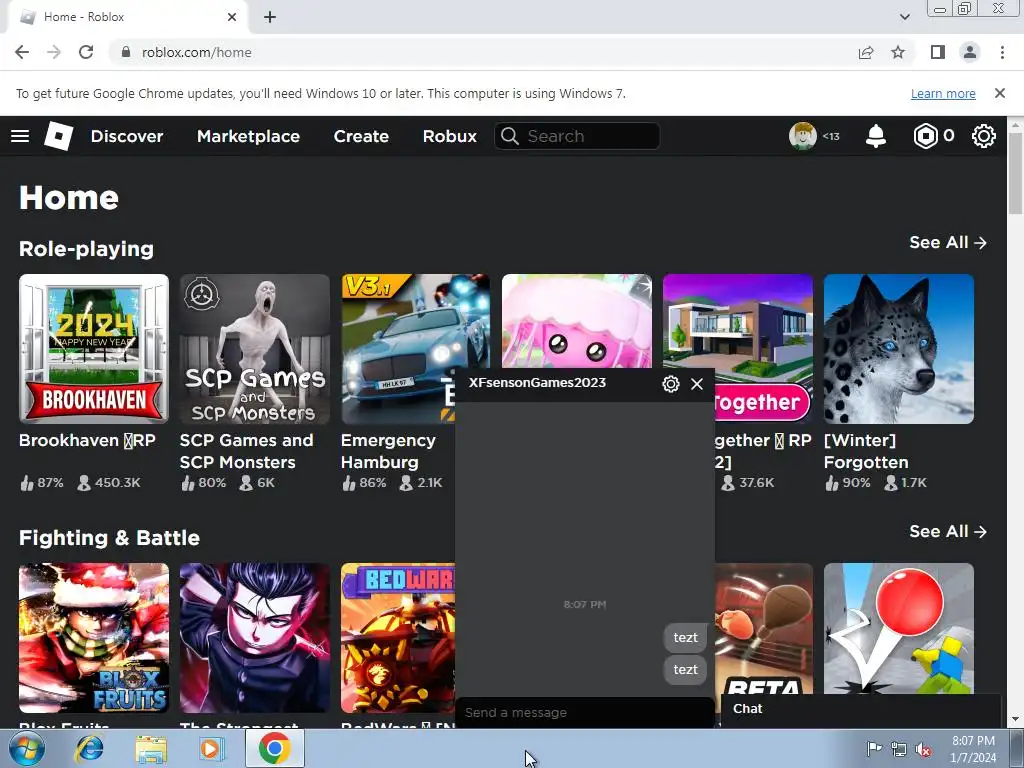Open the purple modern house game thumbnail
1024x768 pixels.
click(738, 321)
